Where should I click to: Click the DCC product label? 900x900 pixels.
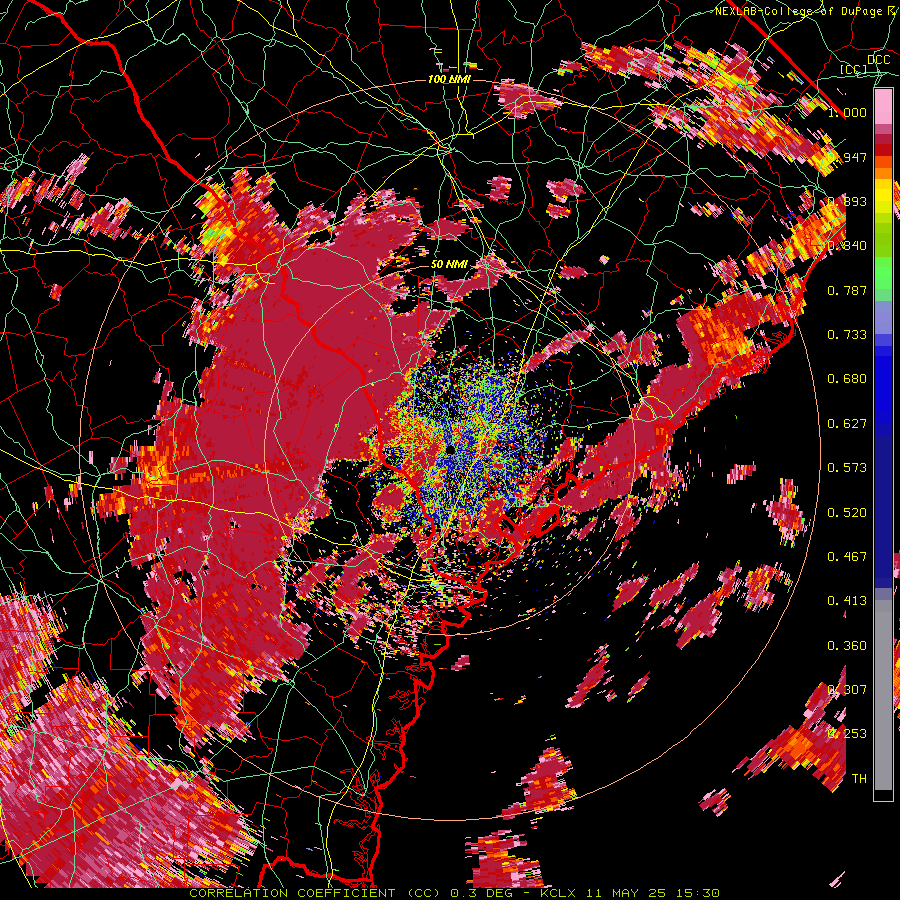878,60
